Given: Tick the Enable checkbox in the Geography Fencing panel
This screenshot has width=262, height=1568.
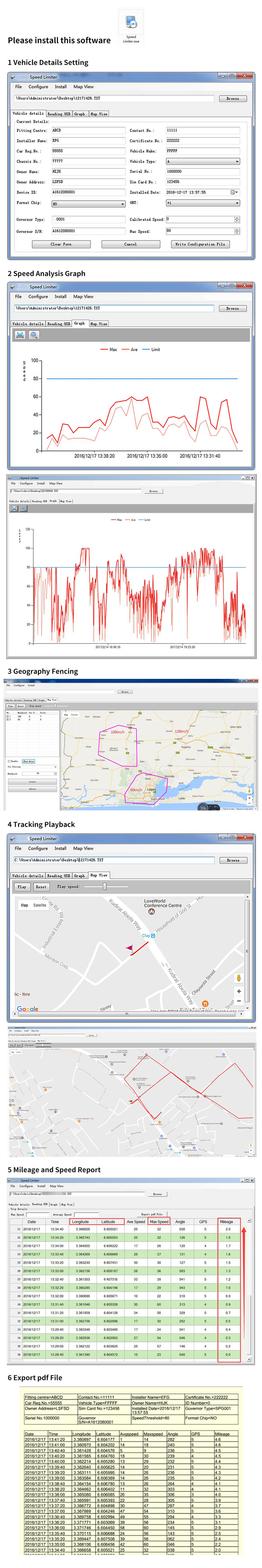Looking at the screenshot, I should (9, 761).
